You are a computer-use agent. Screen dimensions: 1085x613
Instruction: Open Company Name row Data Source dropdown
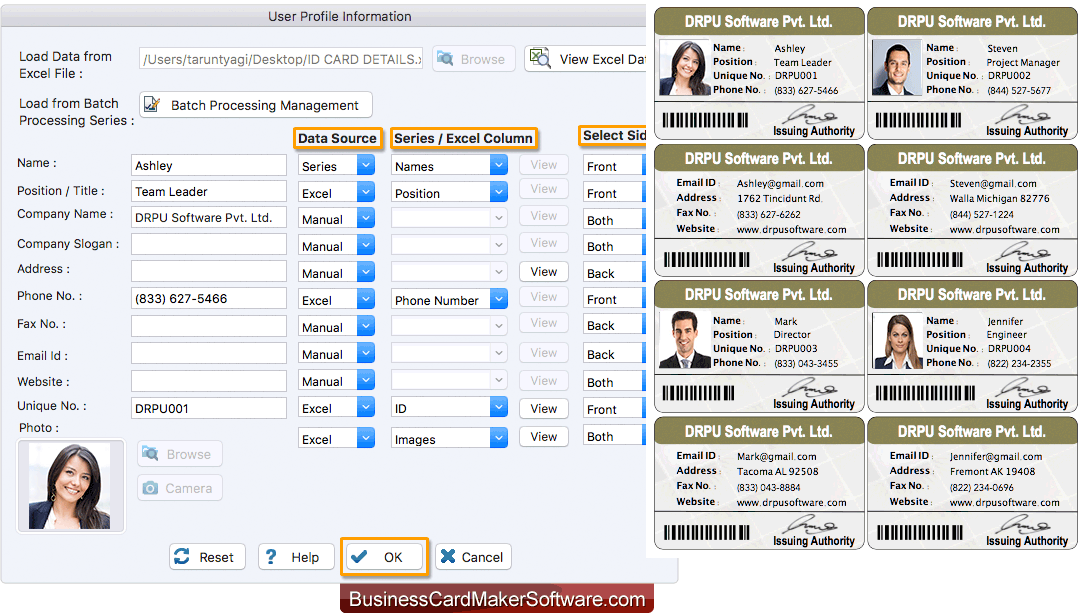(x=336, y=219)
